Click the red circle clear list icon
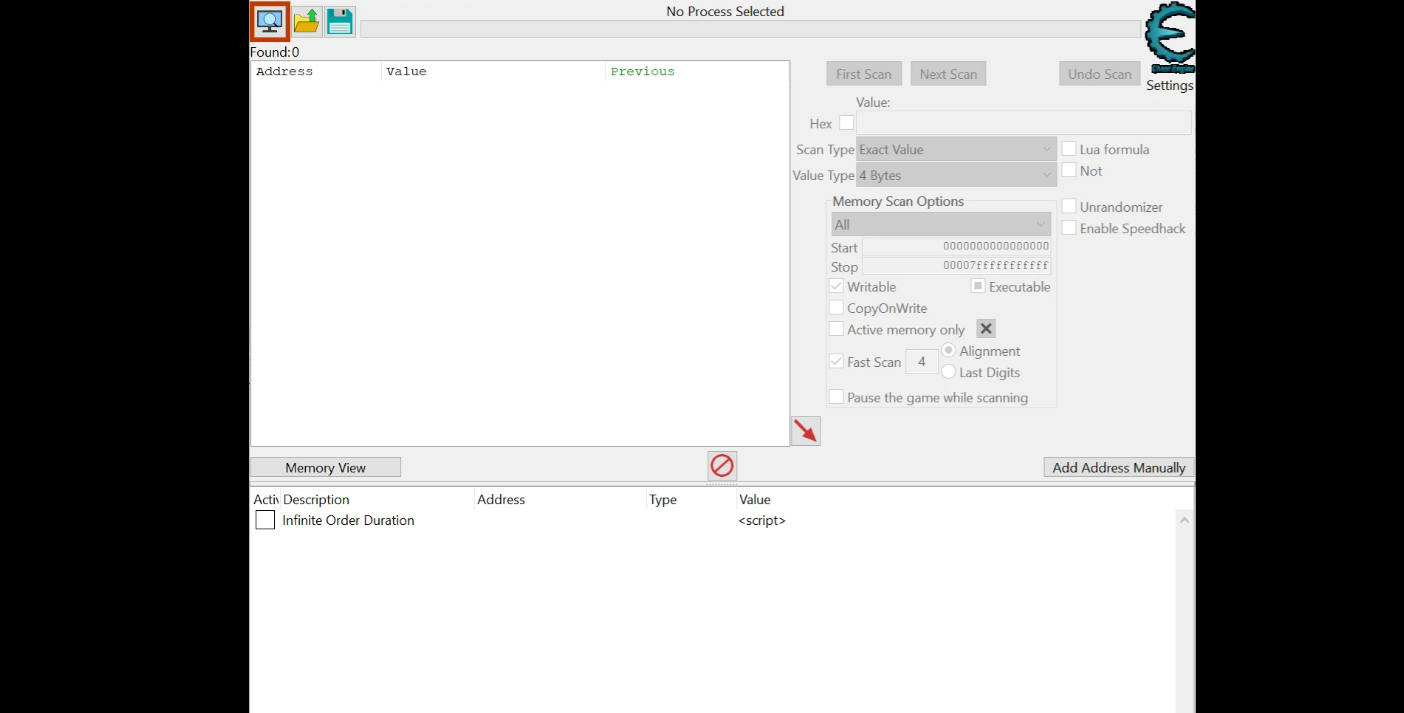This screenshot has height=713, width=1404. (x=722, y=466)
